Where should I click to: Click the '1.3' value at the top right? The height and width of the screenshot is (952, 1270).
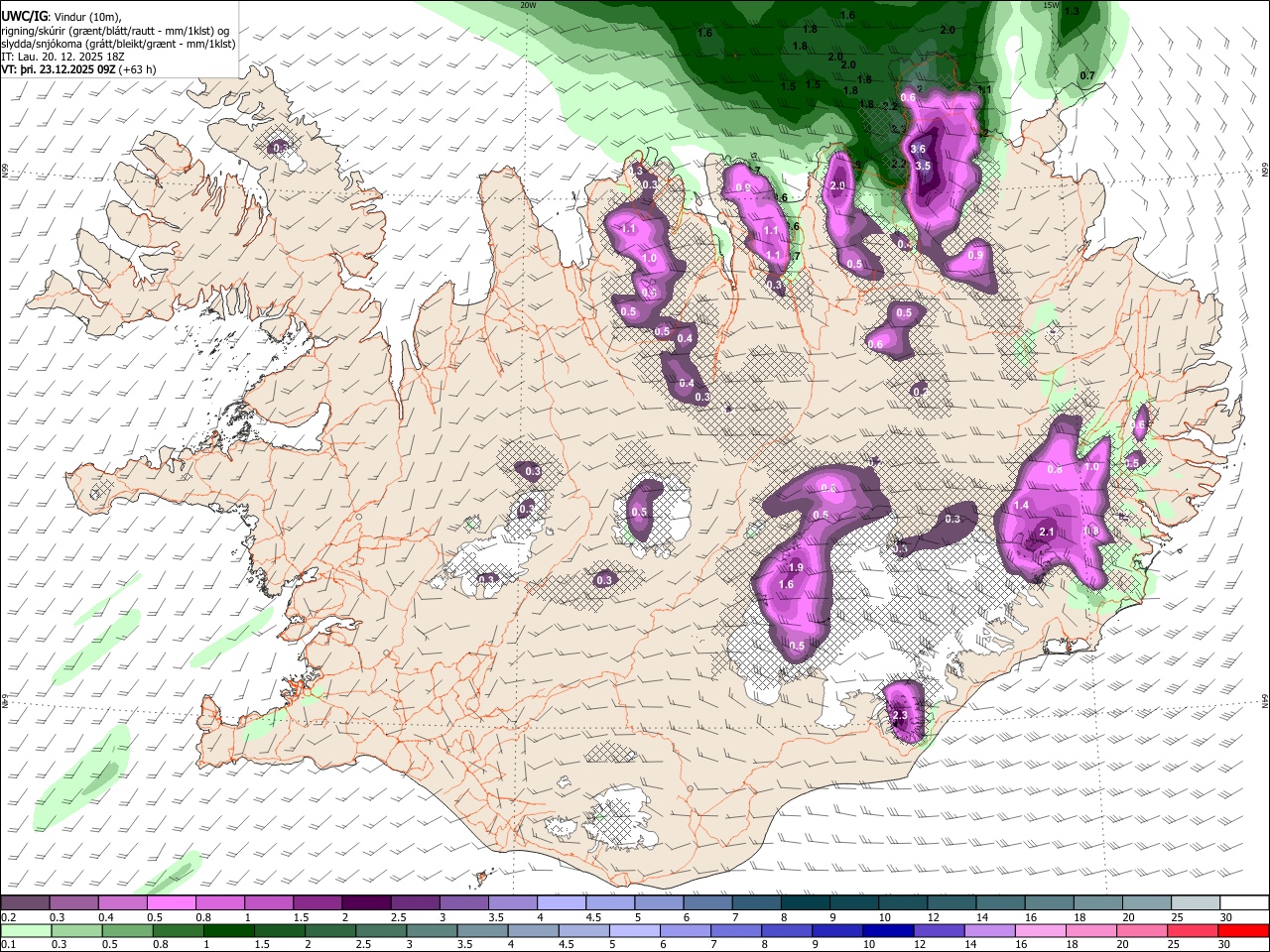1072,12
